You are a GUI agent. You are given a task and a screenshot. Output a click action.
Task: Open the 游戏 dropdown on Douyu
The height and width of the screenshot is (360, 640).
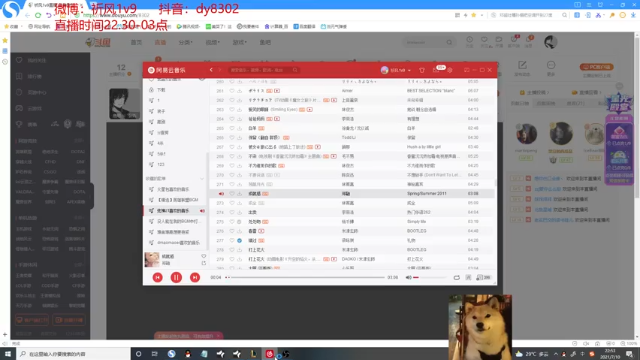(240, 42)
